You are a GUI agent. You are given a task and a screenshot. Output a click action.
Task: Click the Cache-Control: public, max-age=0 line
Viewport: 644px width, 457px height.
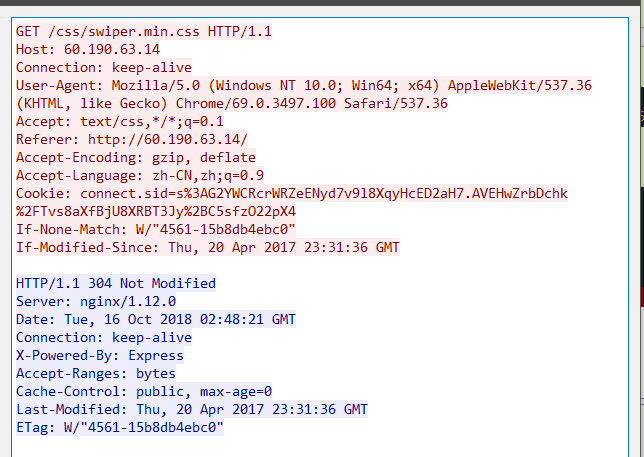pyautogui.click(x=144, y=391)
